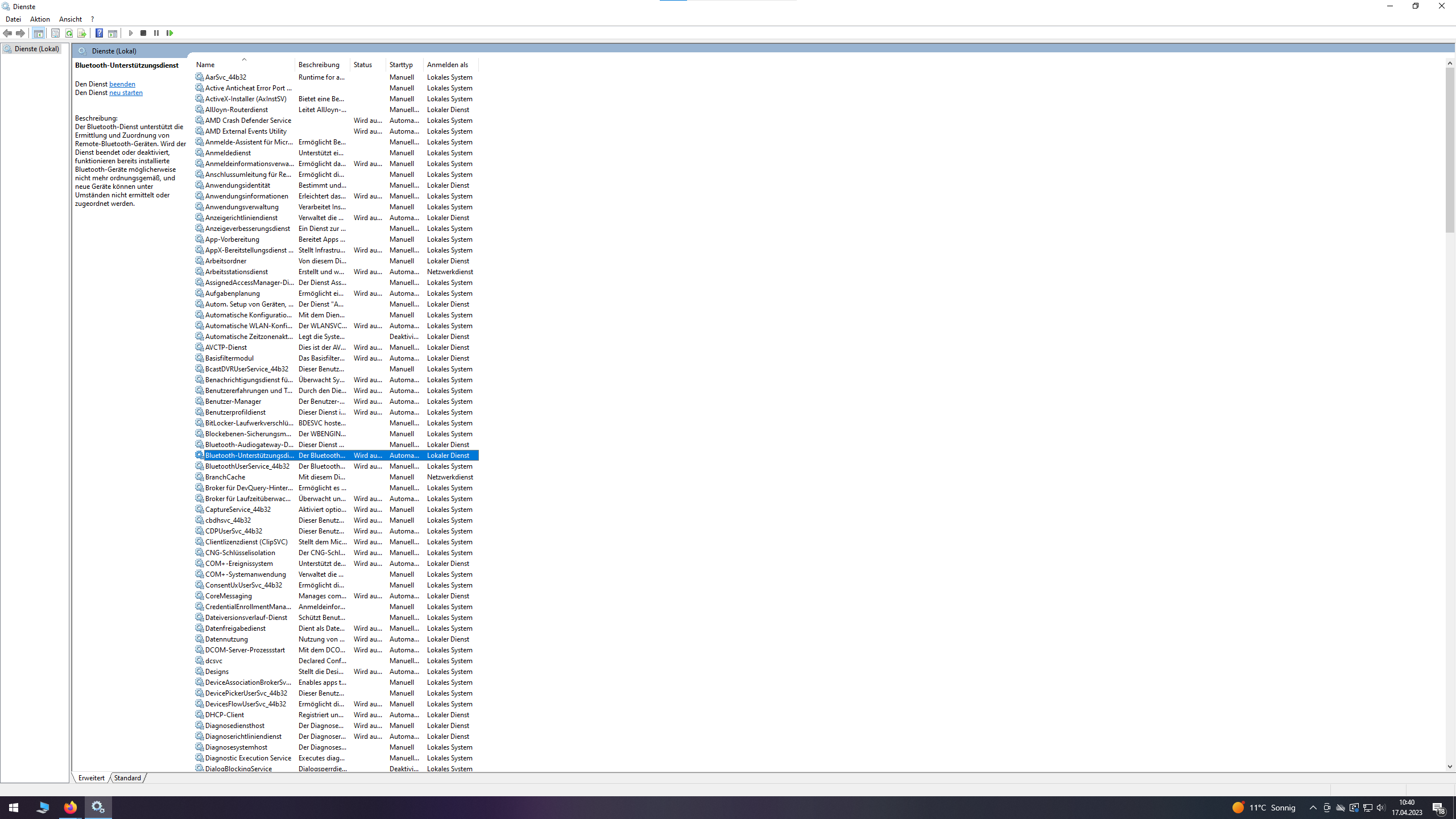Switch to the Standard tab
The height and width of the screenshot is (819, 1456).
(127, 778)
